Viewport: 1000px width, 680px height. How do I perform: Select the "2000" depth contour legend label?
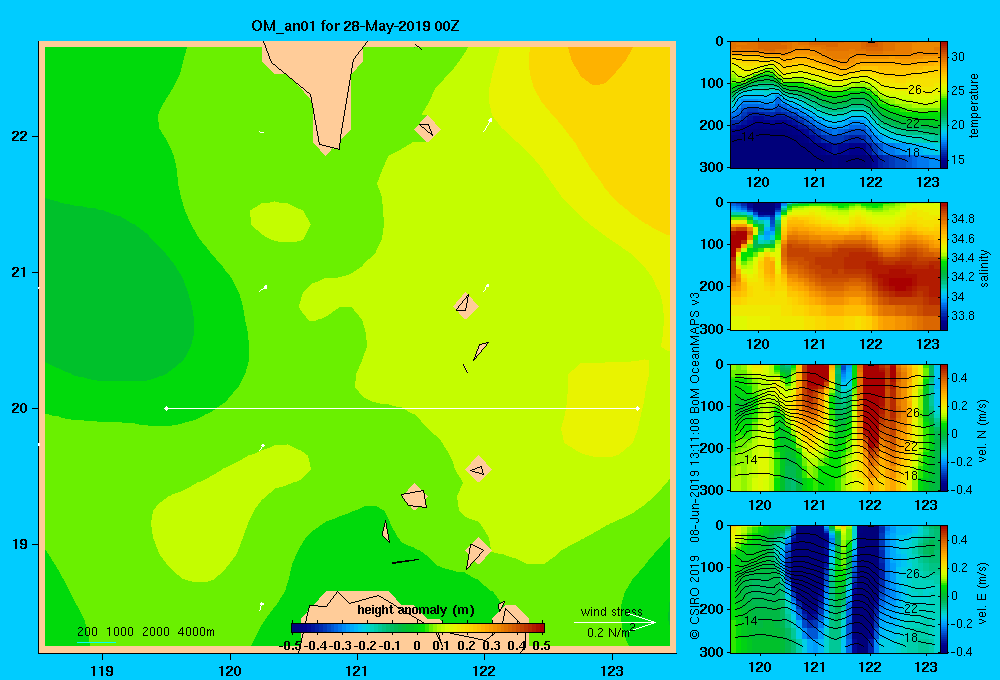pos(156,632)
